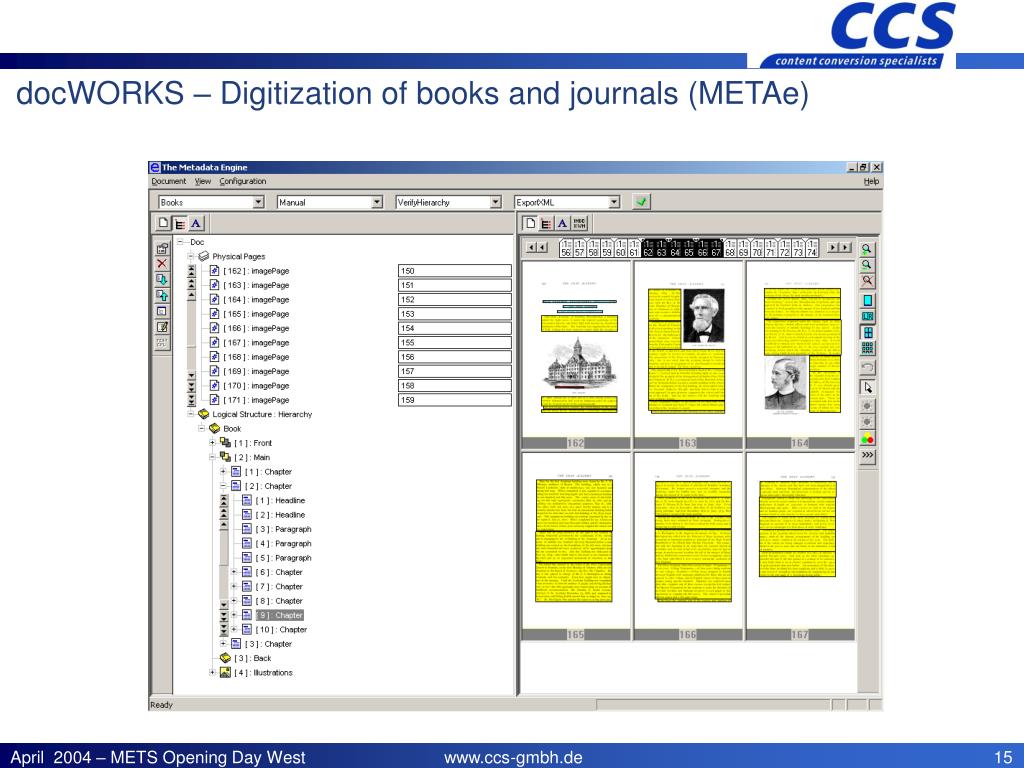Select page tab 58 in the page strip
The width and height of the screenshot is (1024, 768).
click(x=593, y=249)
